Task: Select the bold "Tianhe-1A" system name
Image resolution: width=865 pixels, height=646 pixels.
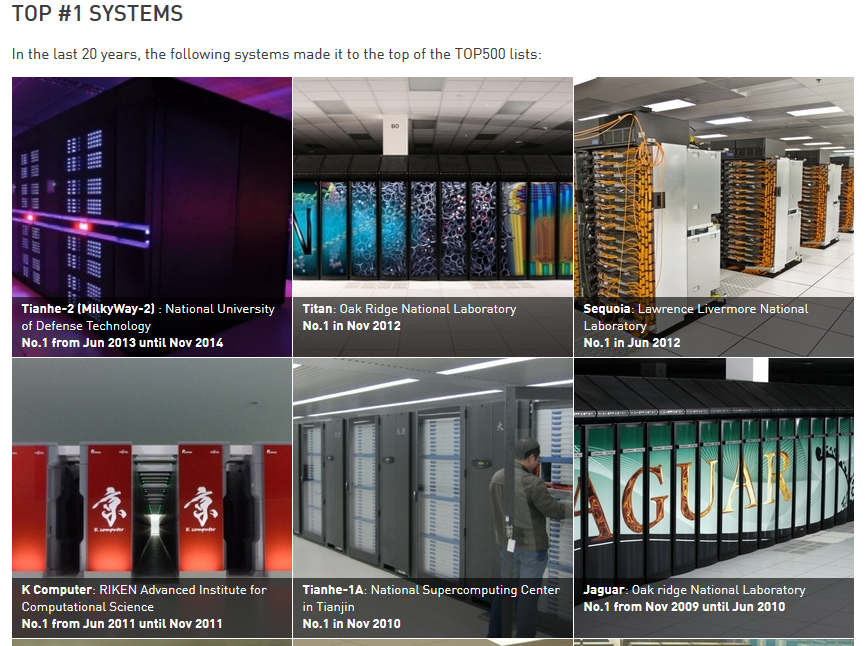Action: 333,590
